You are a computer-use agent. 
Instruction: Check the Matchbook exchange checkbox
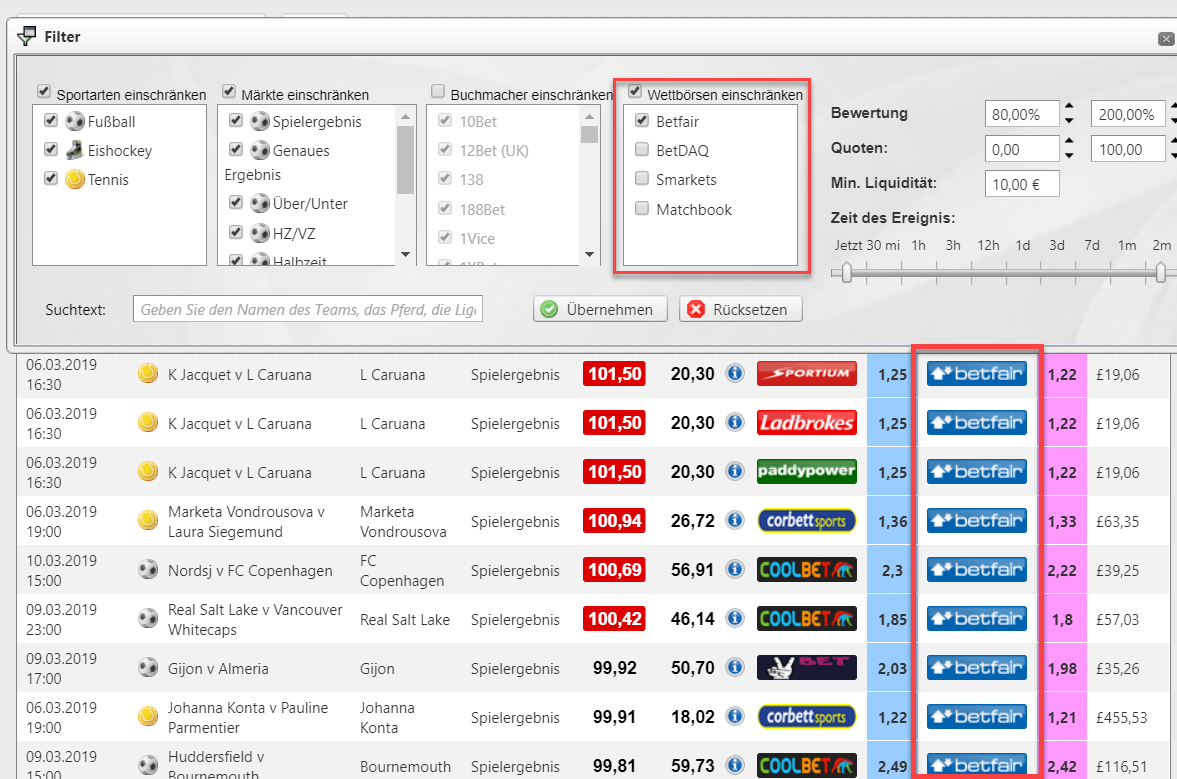tap(642, 208)
